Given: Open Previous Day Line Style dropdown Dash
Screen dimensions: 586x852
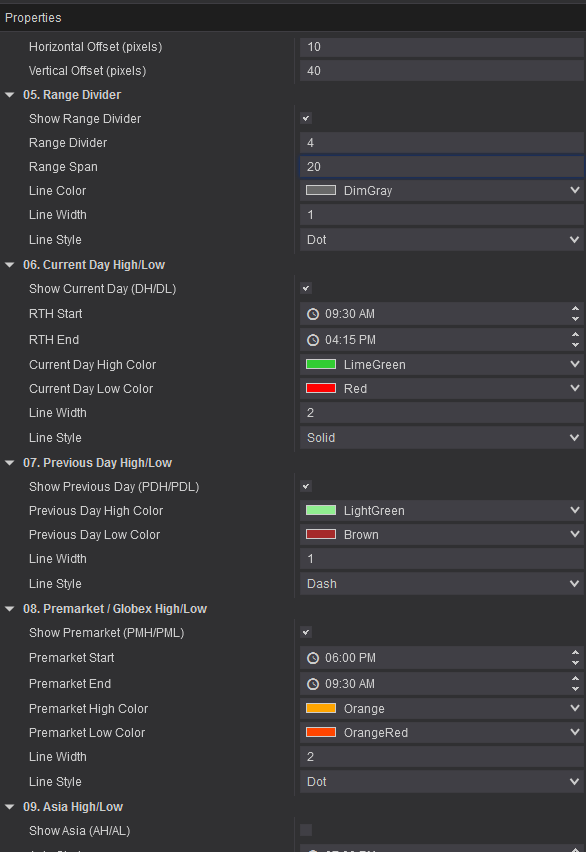Looking at the screenshot, I should tap(442, 584).
